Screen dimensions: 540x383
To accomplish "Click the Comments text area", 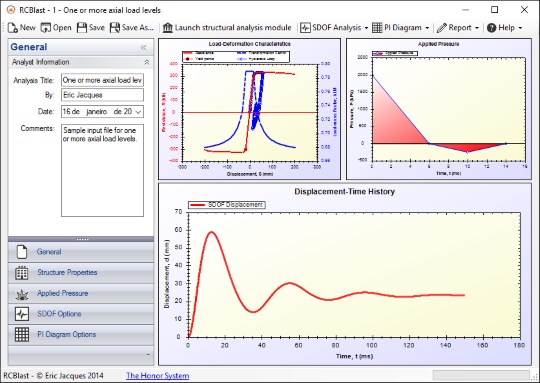I will 102,170.
